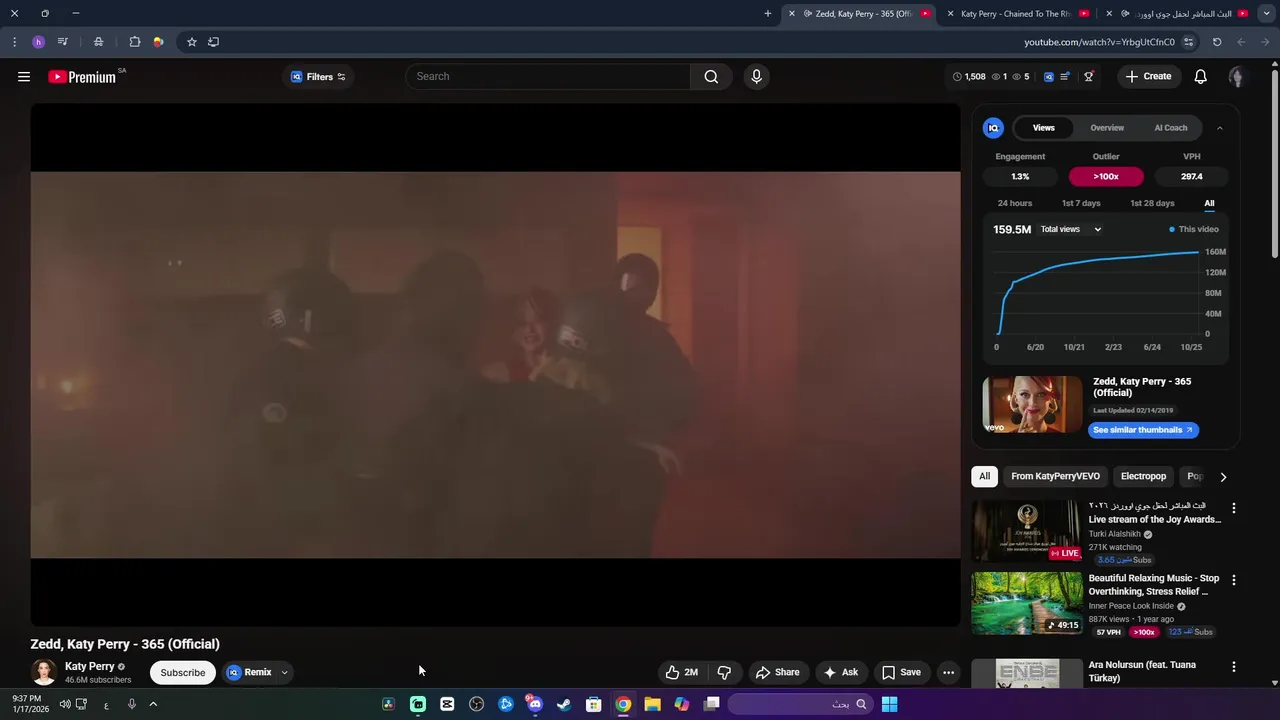Select the All time range
The height and width of the screenshot is (720, 1280).
[1209, 203]
